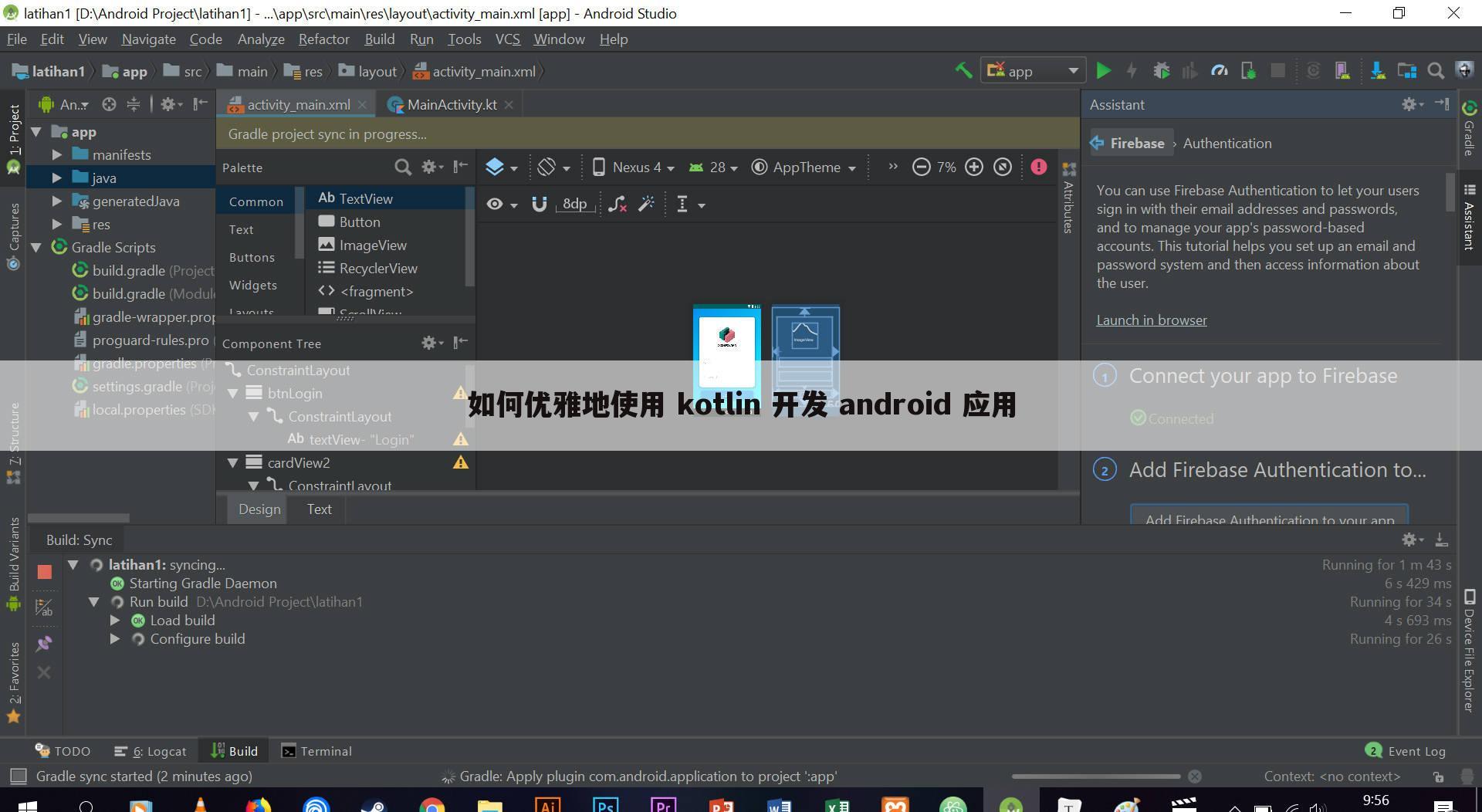The height and width of the screenshot is (812, 1482).
Task: Collapse the Gradle Scripts node
Action: [x=36, y=248]
